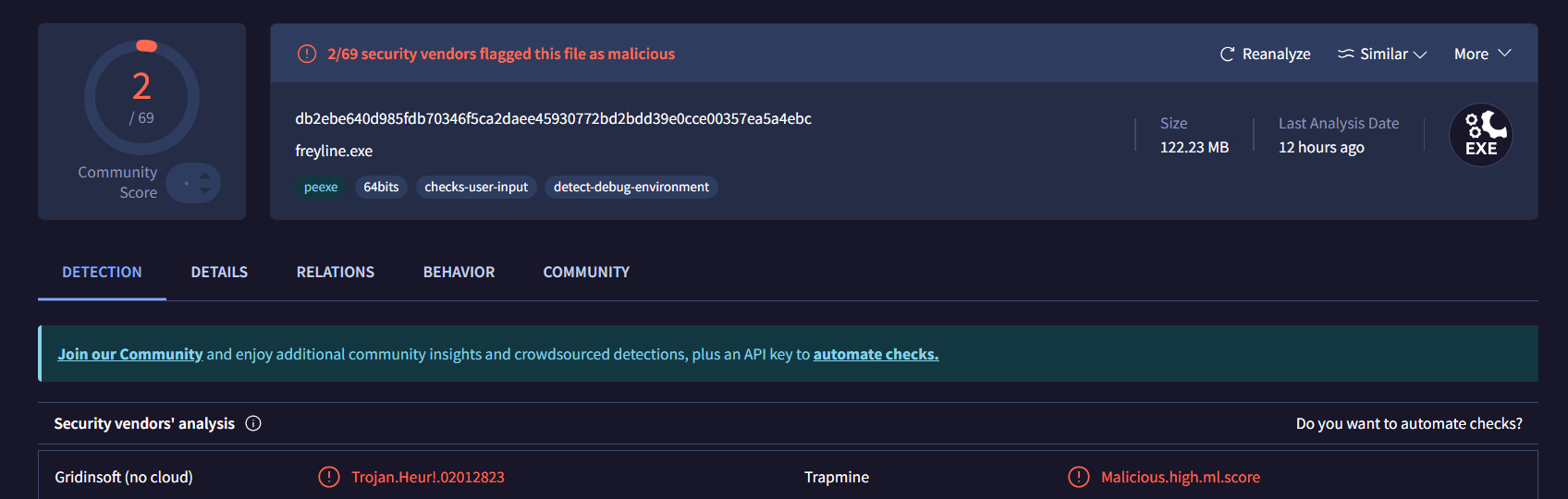Viewport: 1568px width, 499px height.
Task: Click the detection score circle showing 2/69
Action: point(141,97)
